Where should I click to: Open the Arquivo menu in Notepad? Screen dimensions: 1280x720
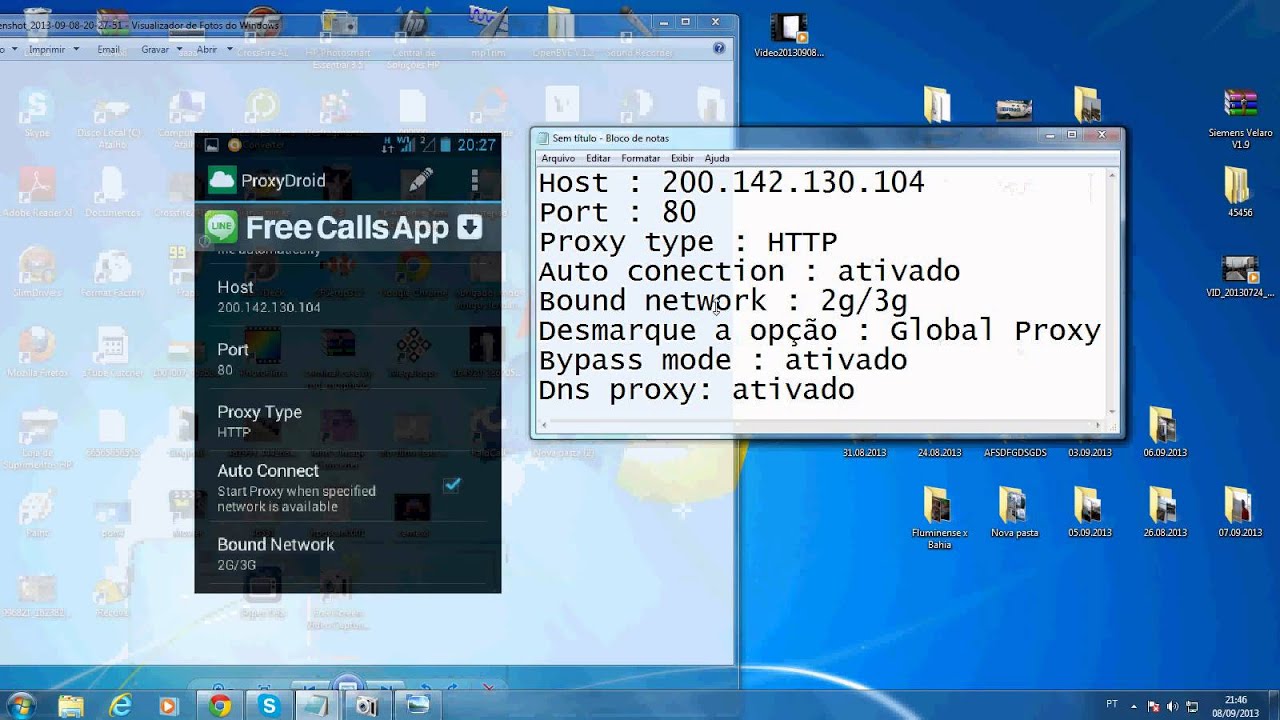[x=558, y=158]
